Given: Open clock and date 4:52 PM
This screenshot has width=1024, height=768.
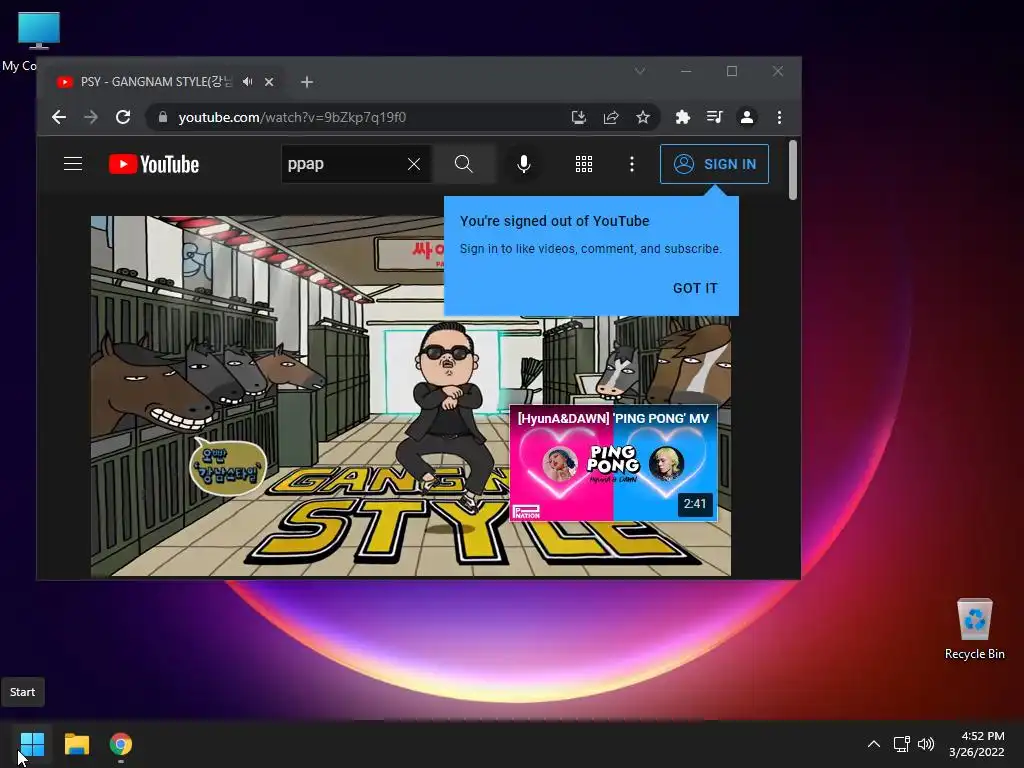Looking at the screenshot, I should [x=976, y=744].
